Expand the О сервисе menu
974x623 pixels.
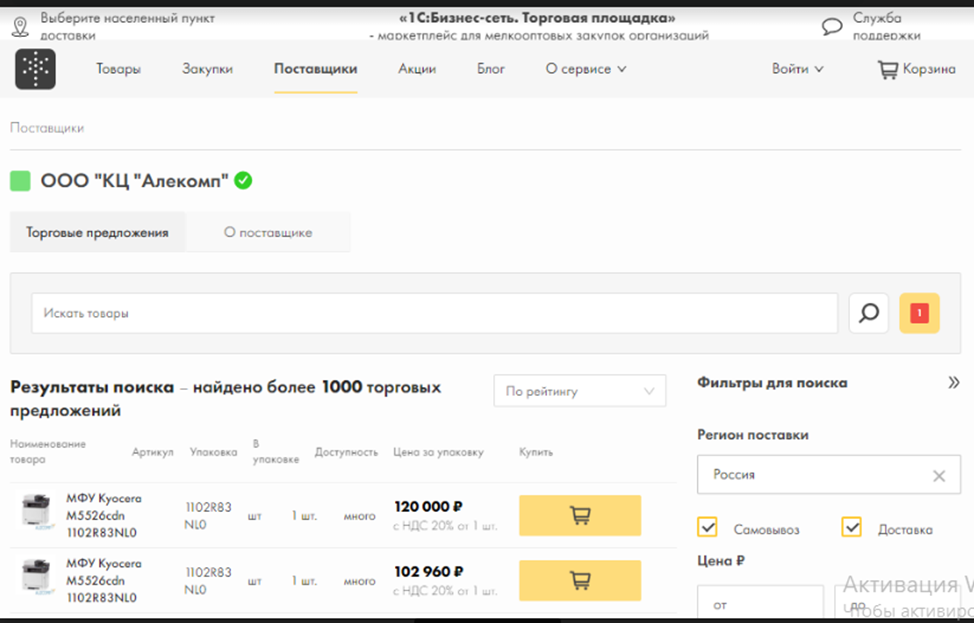[x=586, y=69]
